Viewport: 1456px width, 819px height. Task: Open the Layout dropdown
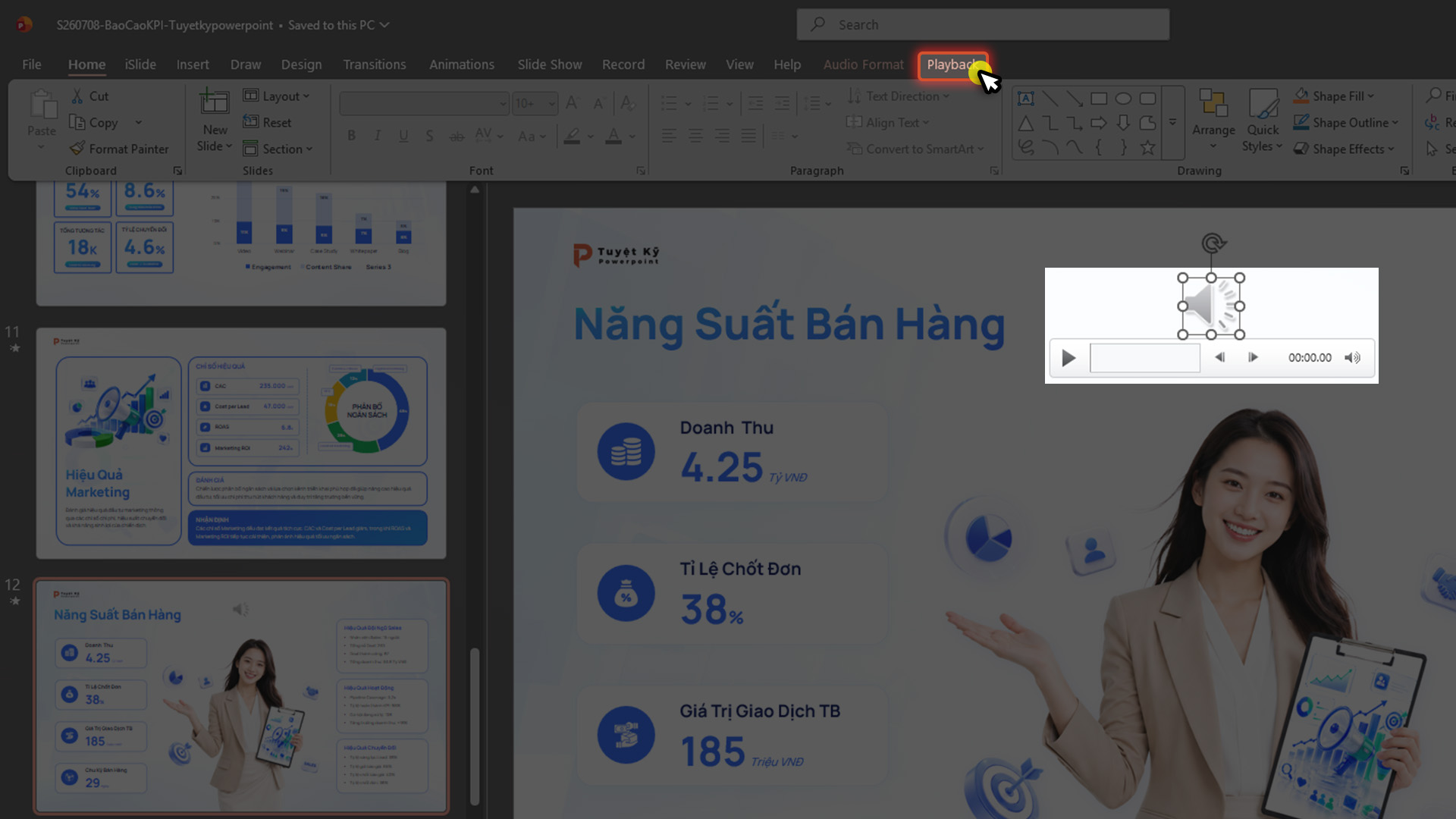pyautogui.click(x=277, y=96)
